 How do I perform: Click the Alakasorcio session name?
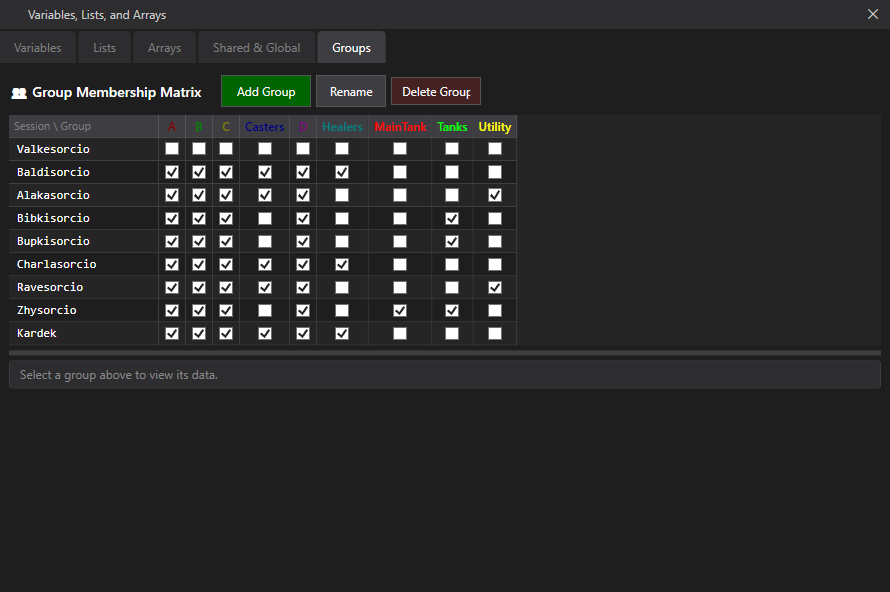pyautogui.click(x=53, y=195)
